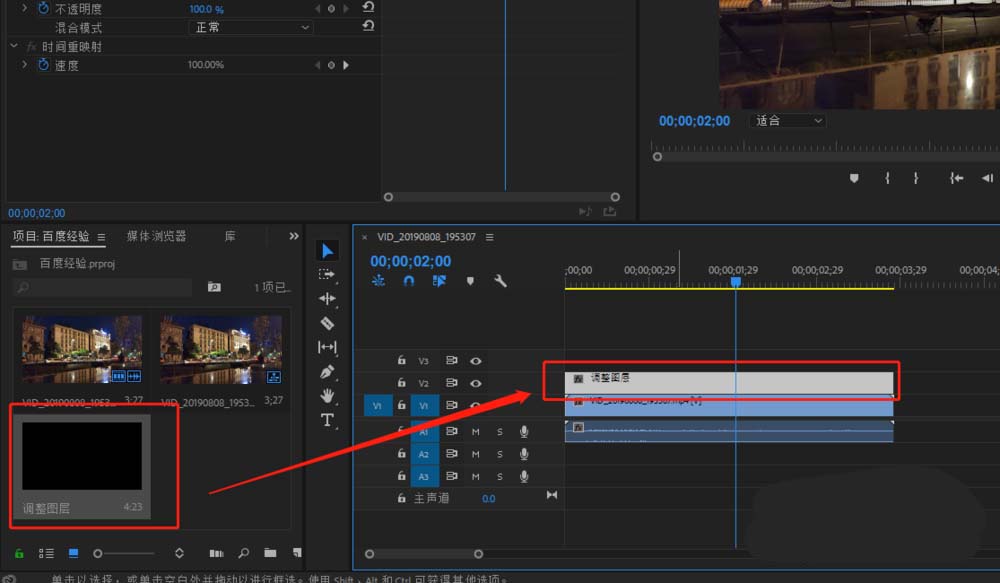Select the Razor tool in the toolbar

[x=327, y=323]
